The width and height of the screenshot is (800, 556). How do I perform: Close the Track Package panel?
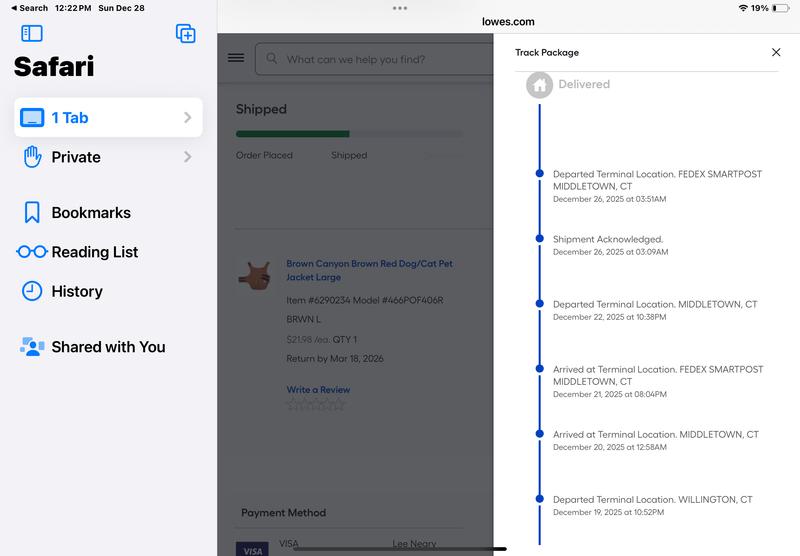pyautogui.click(x=775, y=52)
